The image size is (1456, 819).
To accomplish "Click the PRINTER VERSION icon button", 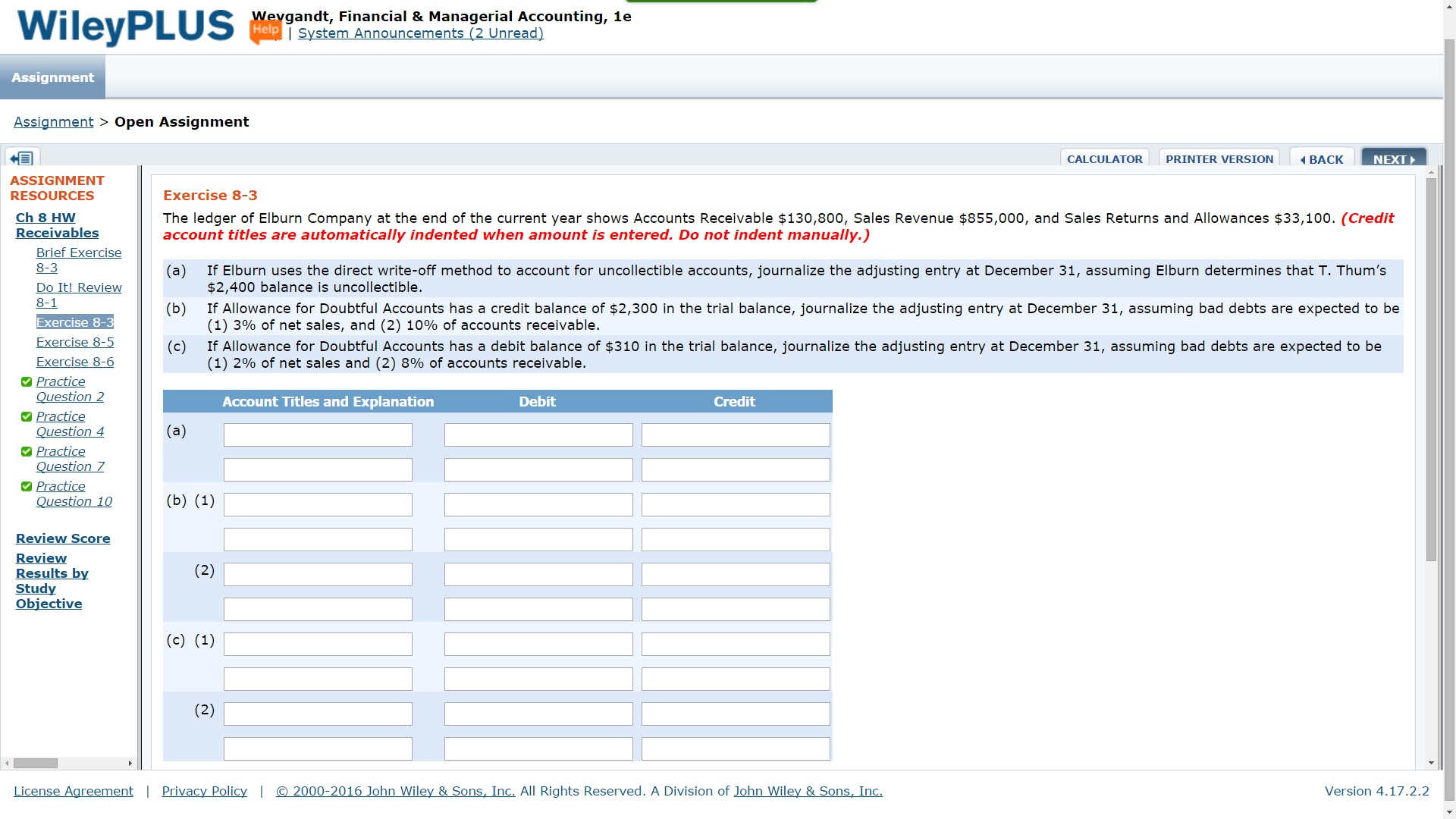I will (1219, 158).
